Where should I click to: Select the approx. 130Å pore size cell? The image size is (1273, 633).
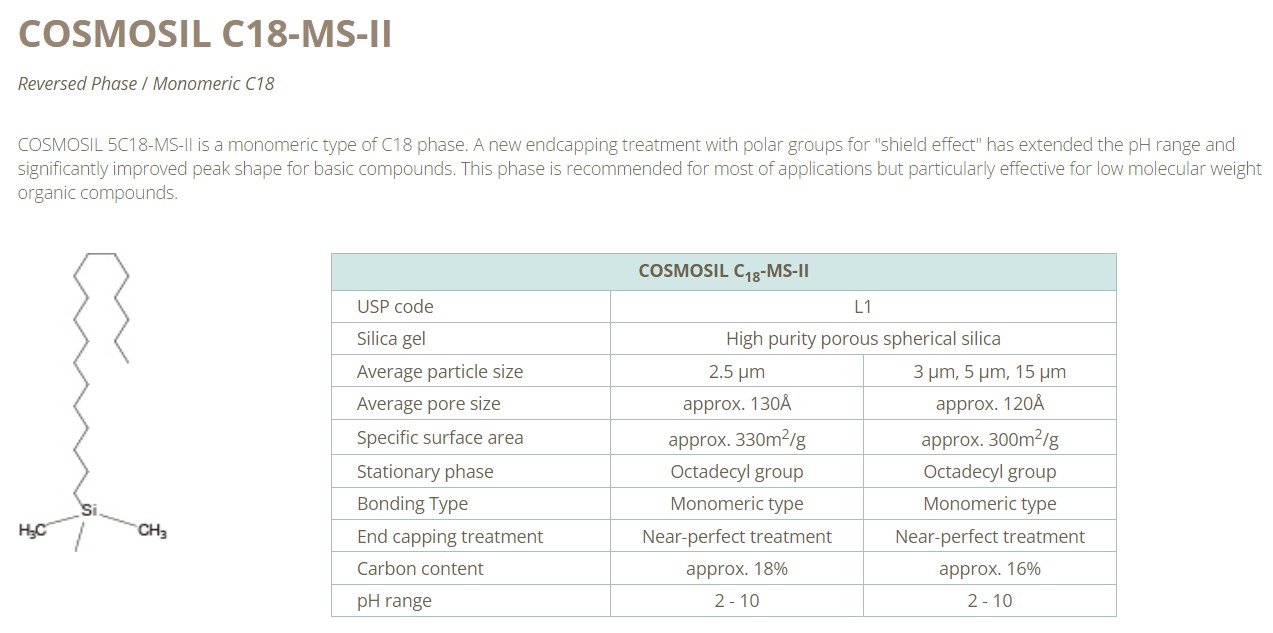click(x=737, y=404)
